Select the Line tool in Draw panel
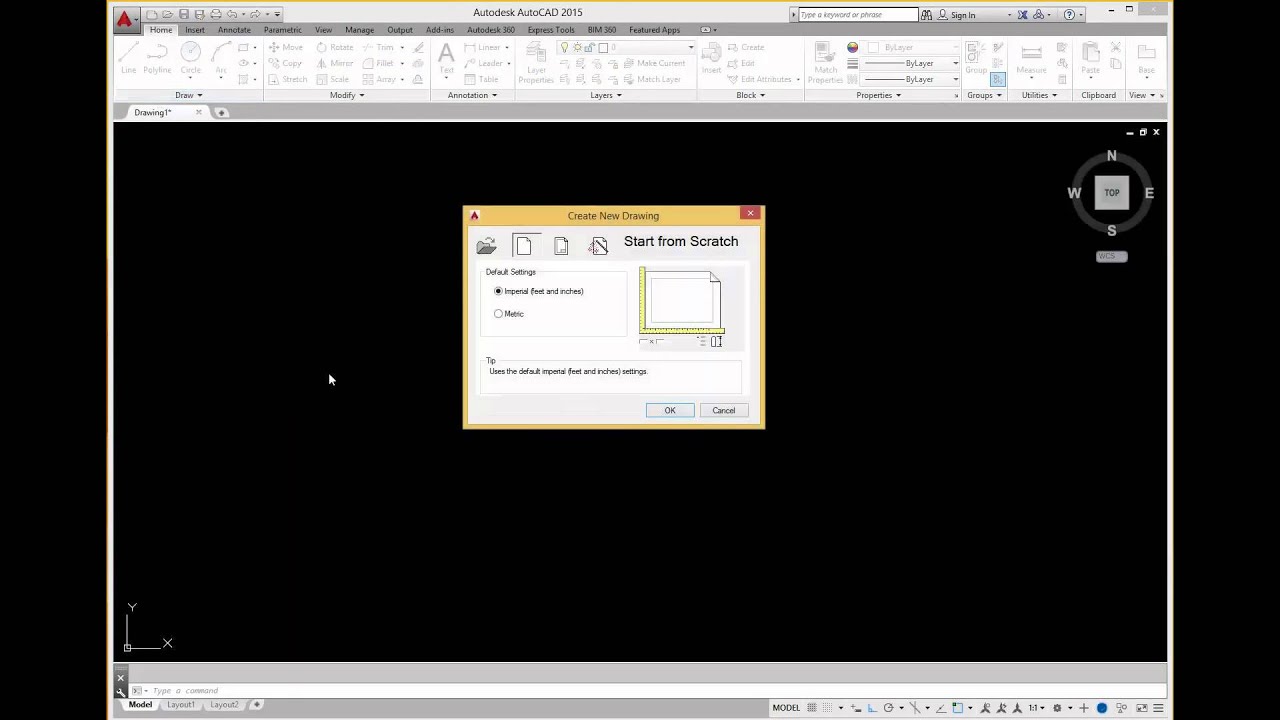The height and width of the screenshot is (720, 1280). (128, 58)
